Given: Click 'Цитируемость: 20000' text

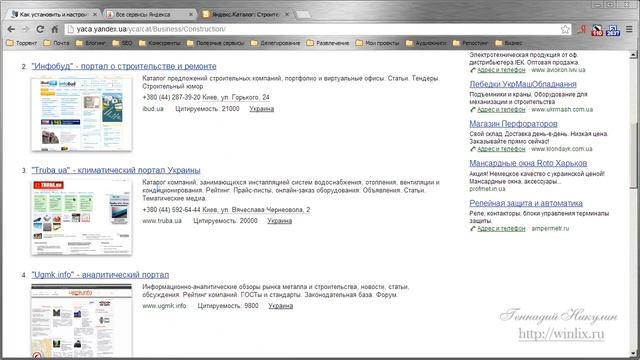Looking at the screenshot, I should [x=225, y=221].
